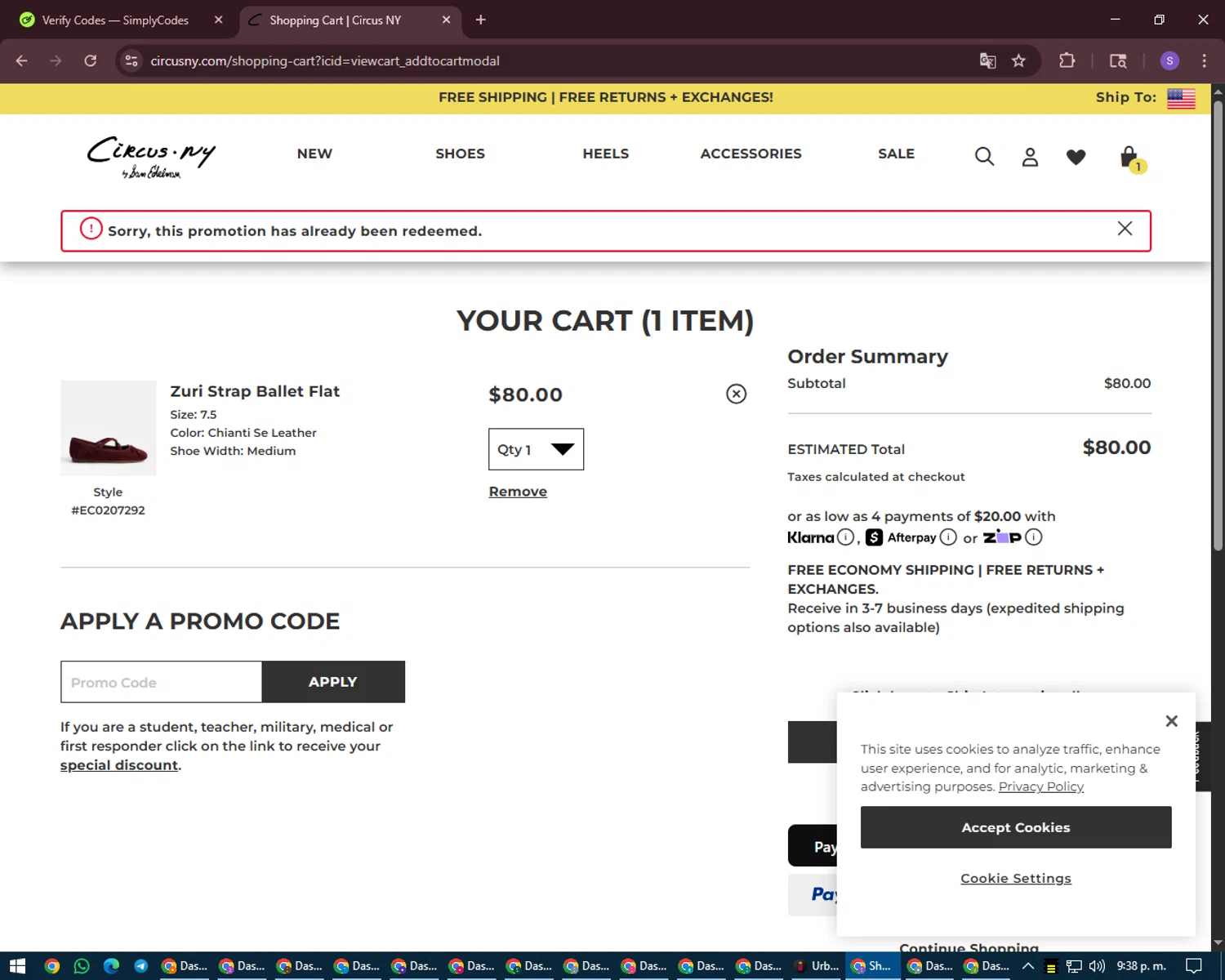1225x980 pixels.
Task: Open WhatsApp from the taskbar
Action: (x=81, y=966)
